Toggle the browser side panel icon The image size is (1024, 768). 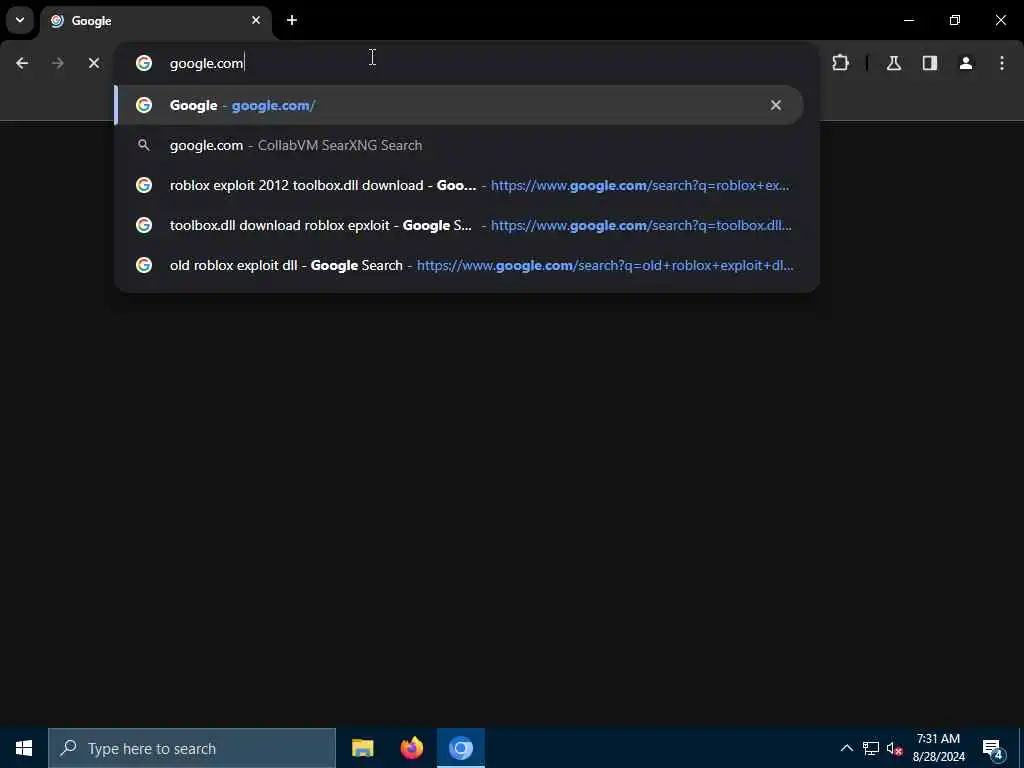[930, 63]
